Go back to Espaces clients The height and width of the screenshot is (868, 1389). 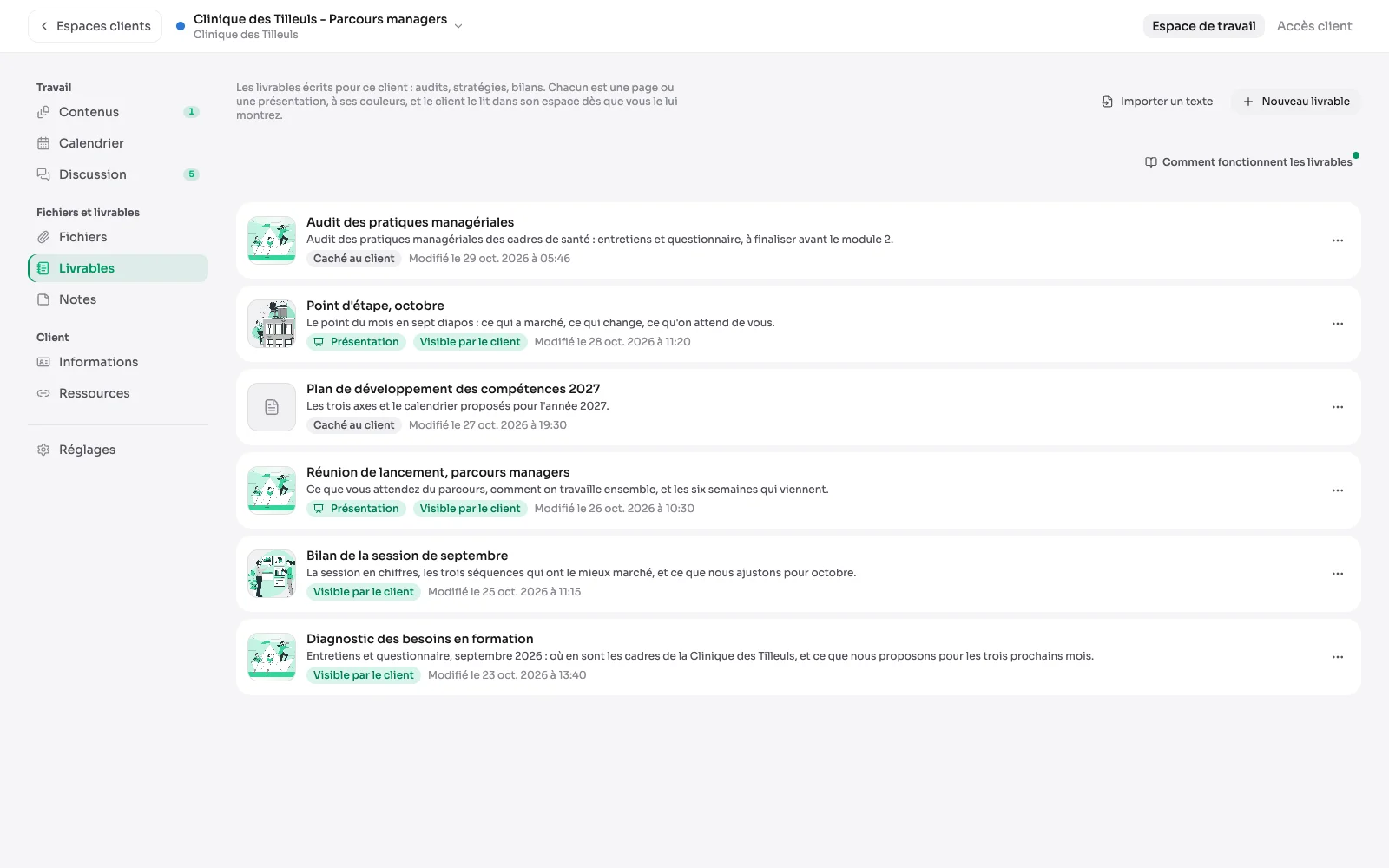click(95, 26)
